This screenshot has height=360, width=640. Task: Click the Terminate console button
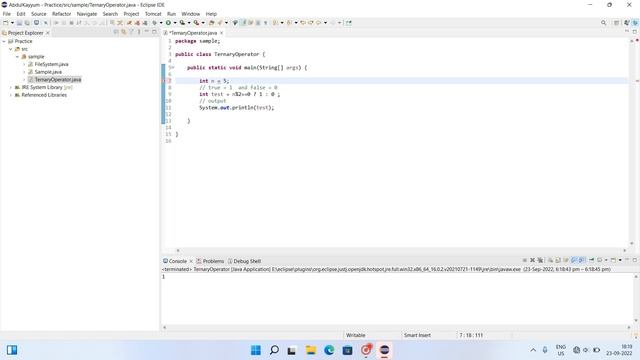point(525,260)
